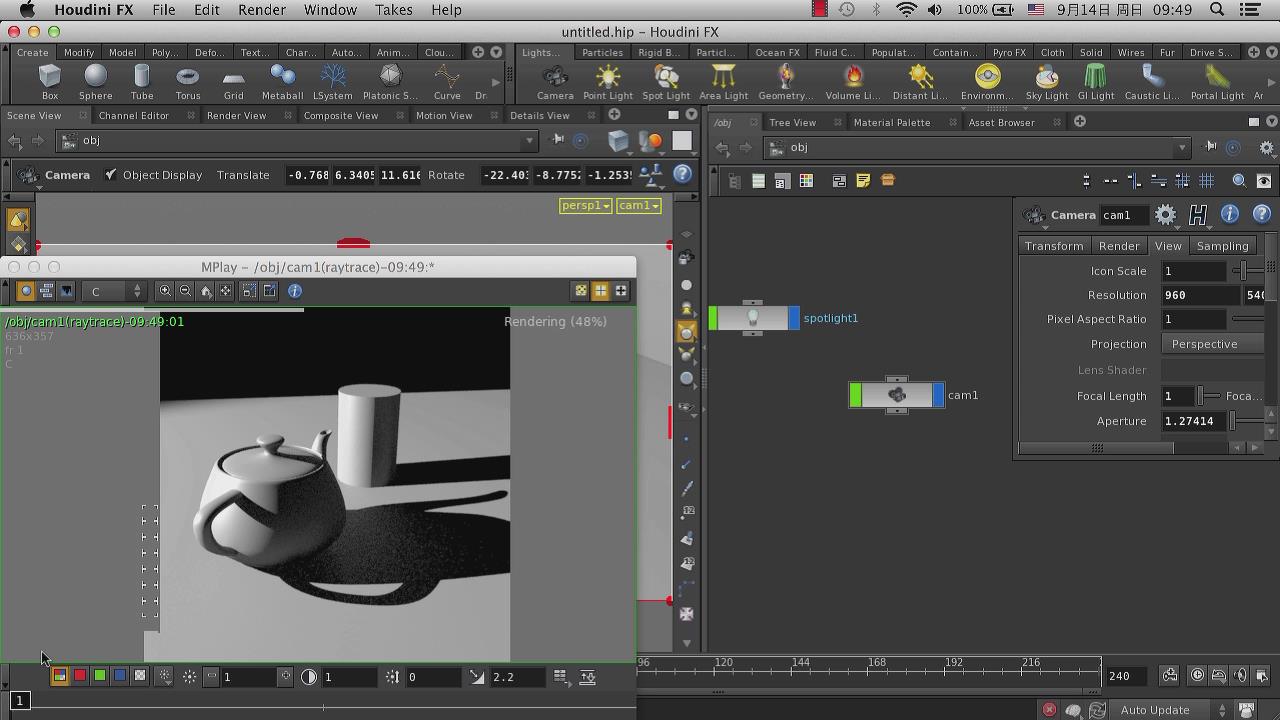1280x720 pixels.
Task: Toggle MPlay full color display
Action: 60,676
